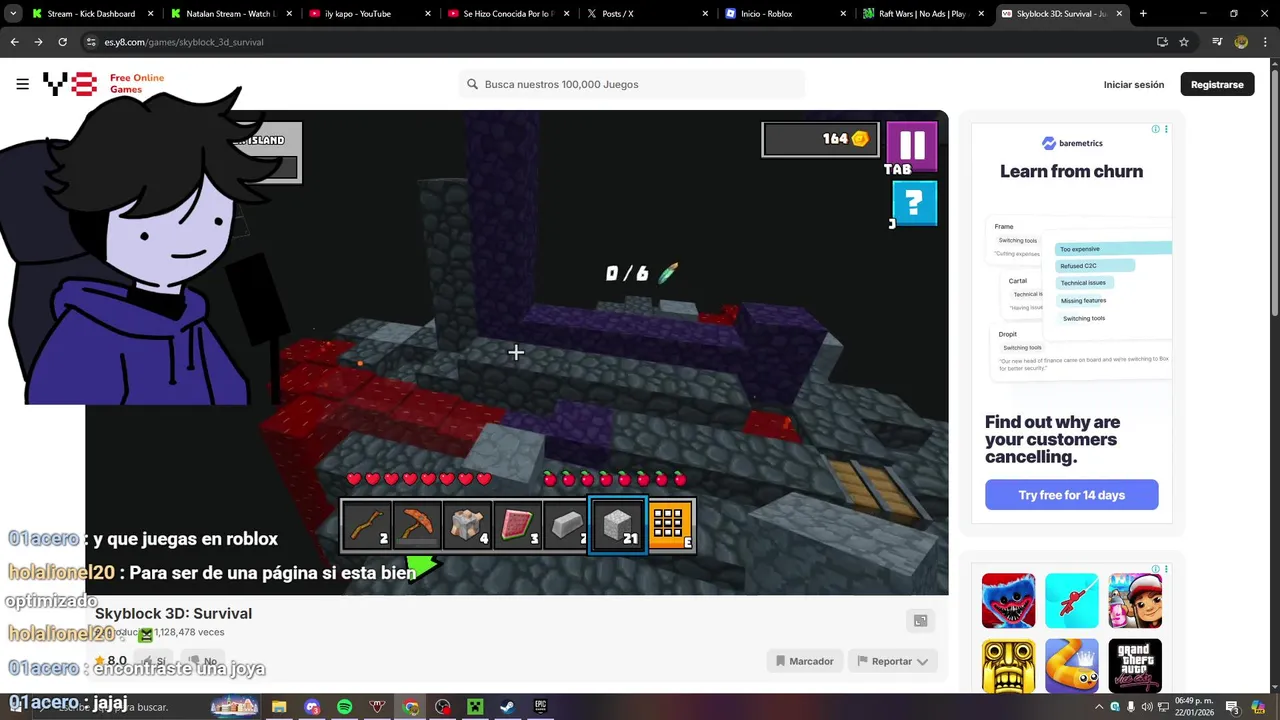Viewport: 1280px width, 720px height.
Task: Open the browser media control icon
Action: coord(1217,42)
